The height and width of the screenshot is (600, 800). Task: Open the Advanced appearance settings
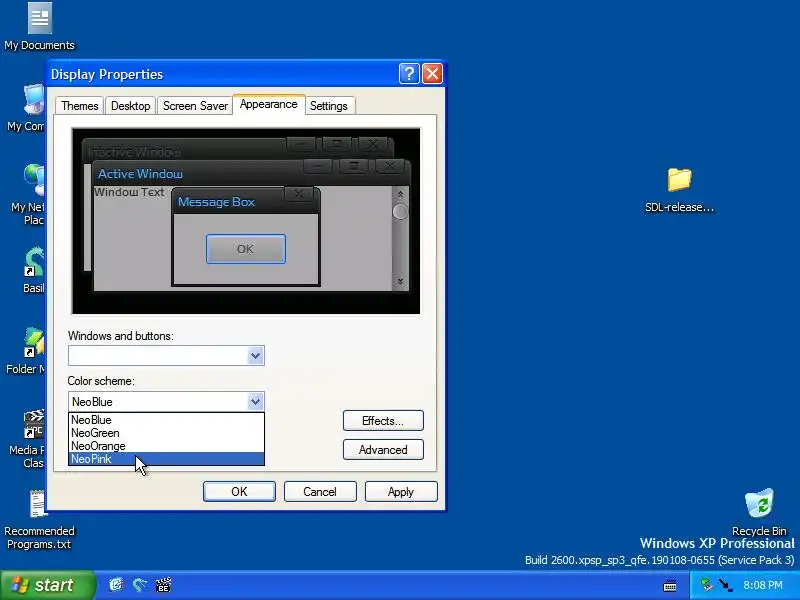pyautogui.click(x=383, y=450)
